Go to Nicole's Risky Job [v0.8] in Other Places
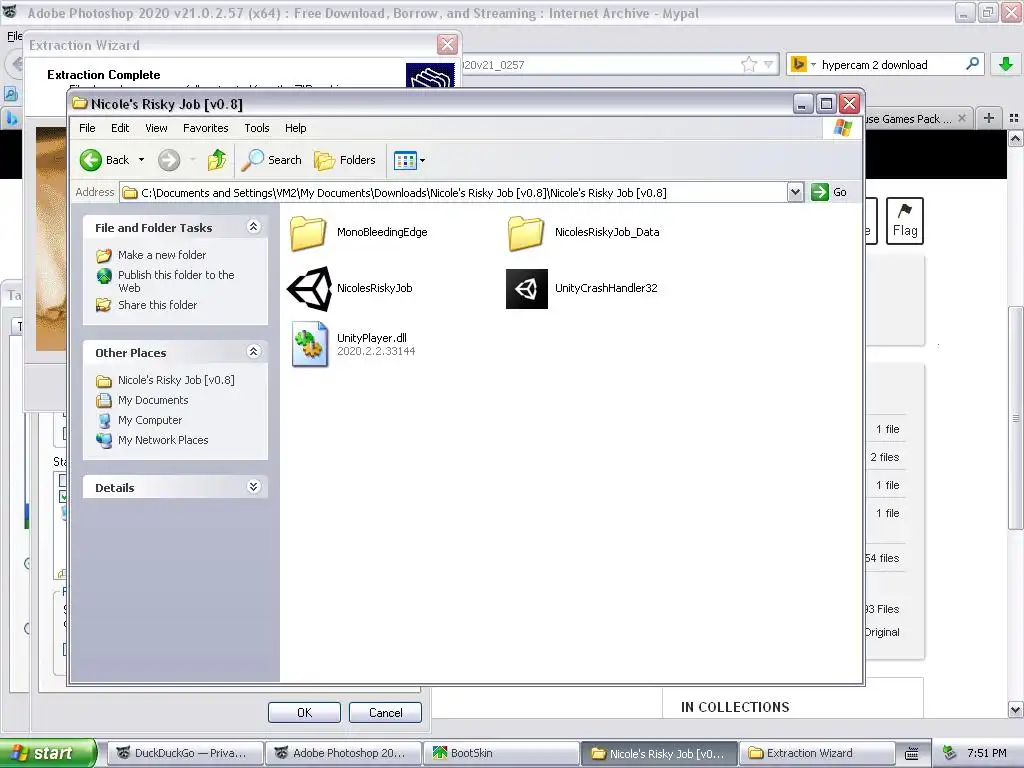 click(176, 380)
